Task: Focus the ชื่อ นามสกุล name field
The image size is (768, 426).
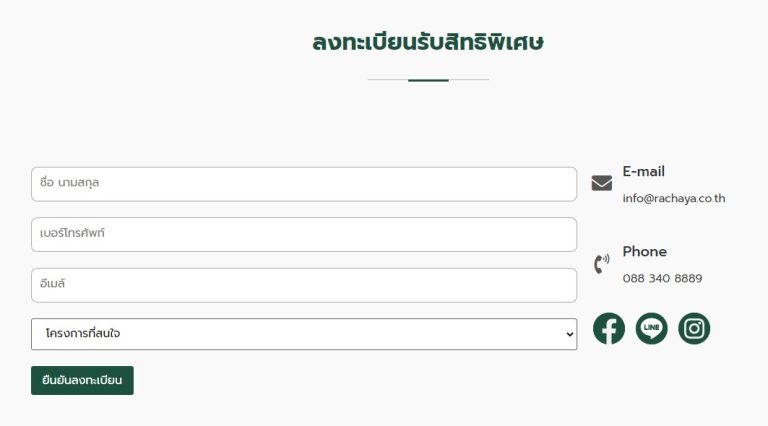Action: [304, 184]
